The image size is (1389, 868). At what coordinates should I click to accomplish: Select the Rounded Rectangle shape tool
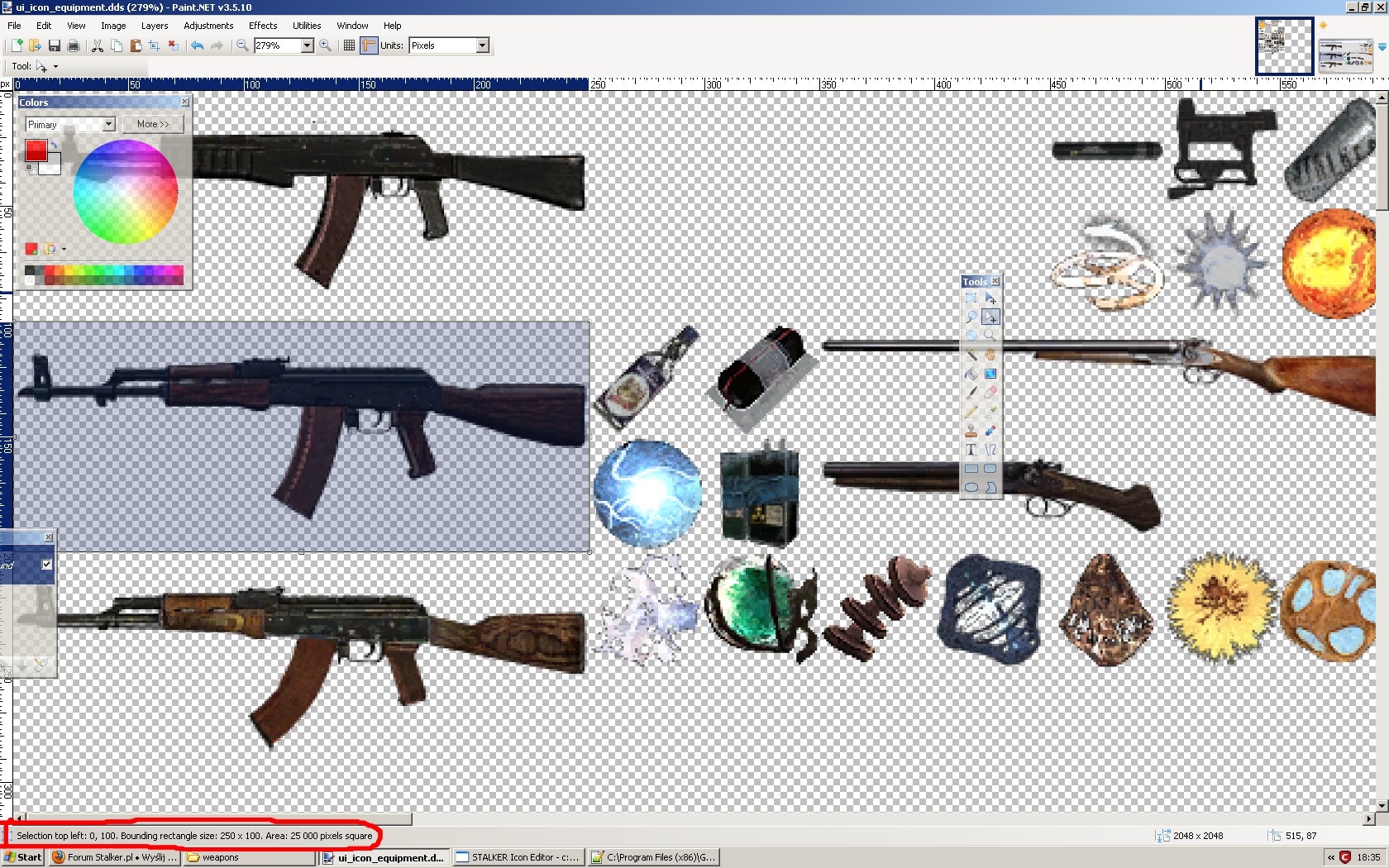[x=990, y=469]
